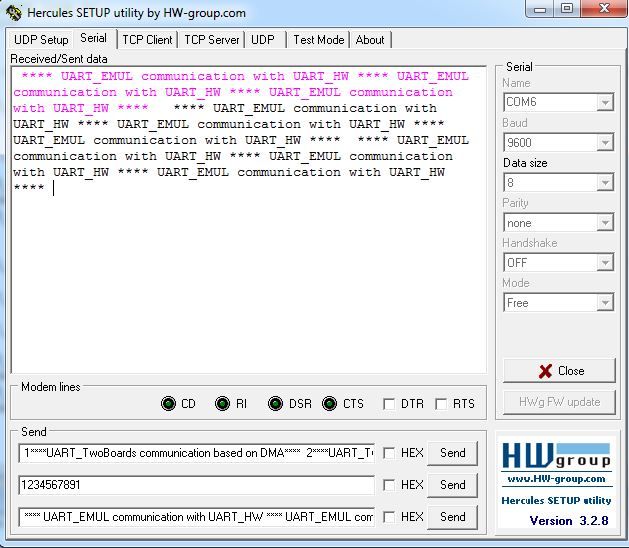Image resolution: width=629 pixels, height=548 pixels.
Task: Send the 1234567891 line
Action: (x=452, y=485)
